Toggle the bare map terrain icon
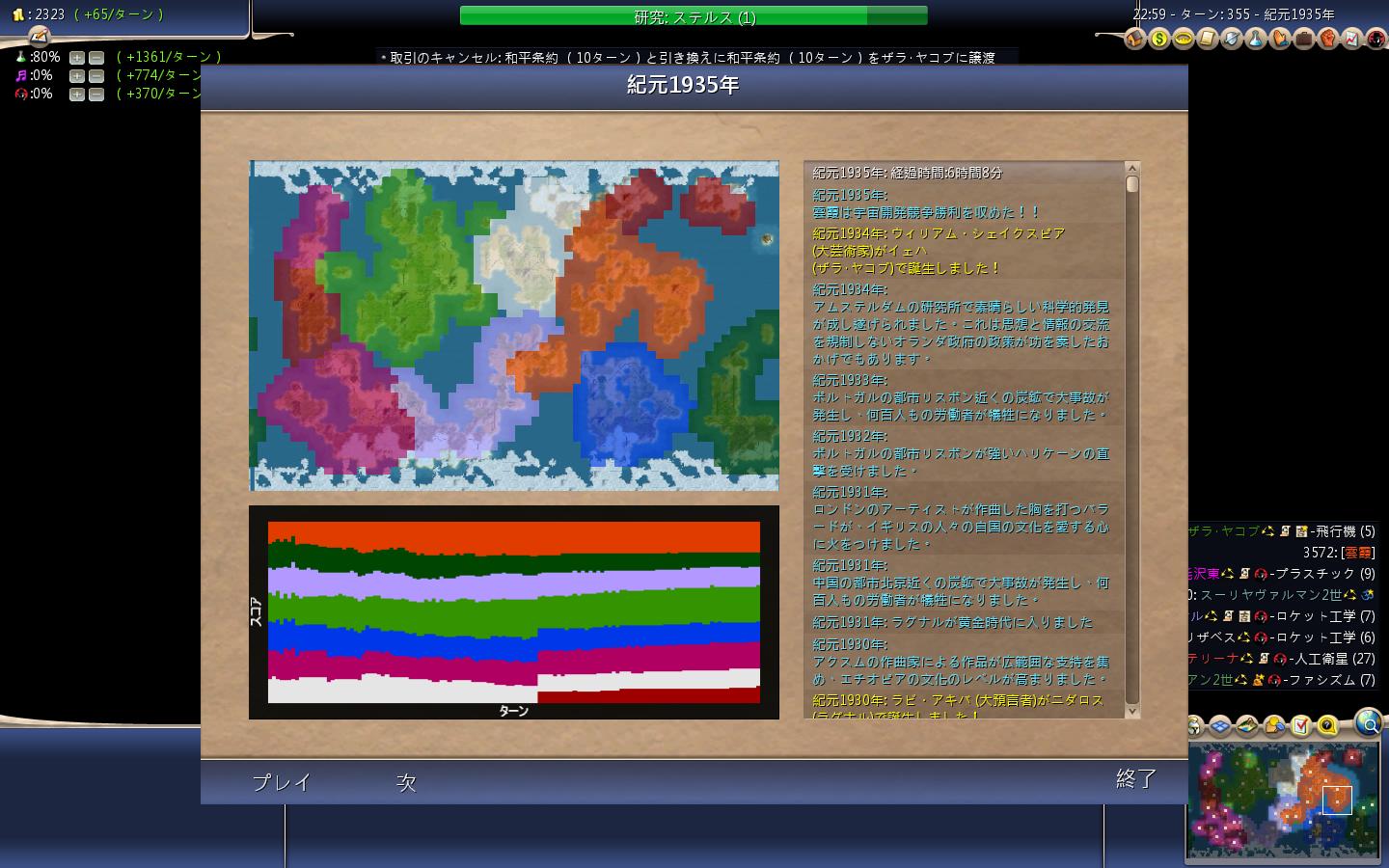 click(x=1248, y=725)
